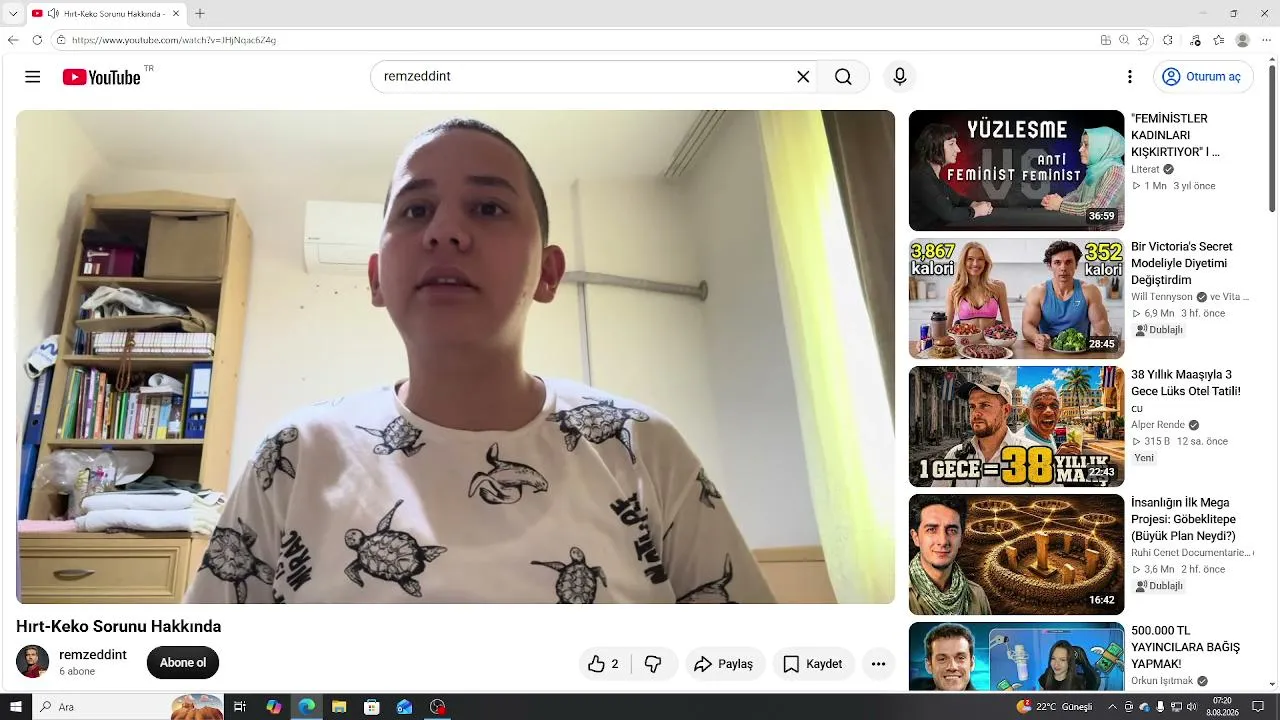View site information icon in address bar
This screenshot has height=720, width=1280.
pyautogui.click(x=61, y=40)
